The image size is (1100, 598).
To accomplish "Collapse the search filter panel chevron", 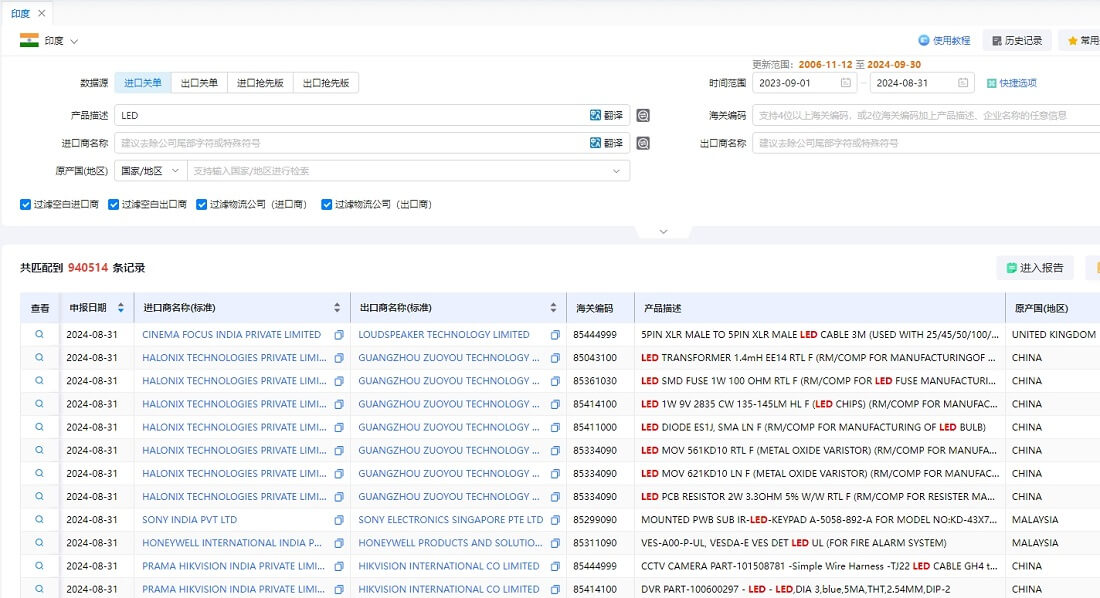I will tap(663, 232).
